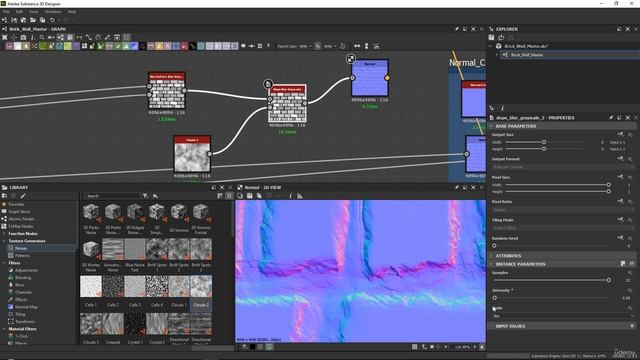Select Patterns under Texture Generators

tap(22, 256)
